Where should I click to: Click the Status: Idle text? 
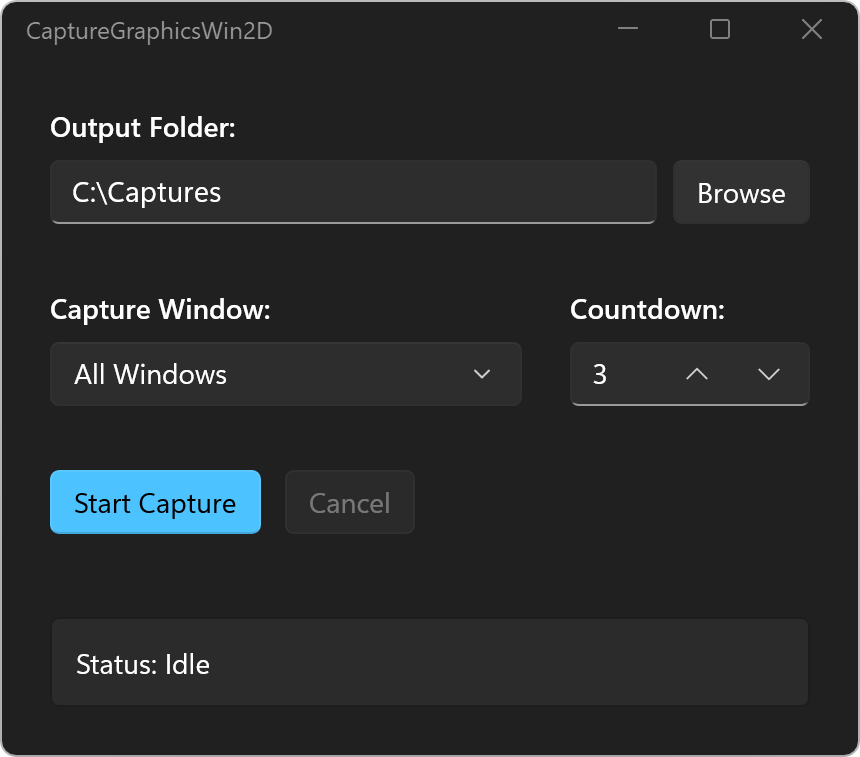(143, 664)
